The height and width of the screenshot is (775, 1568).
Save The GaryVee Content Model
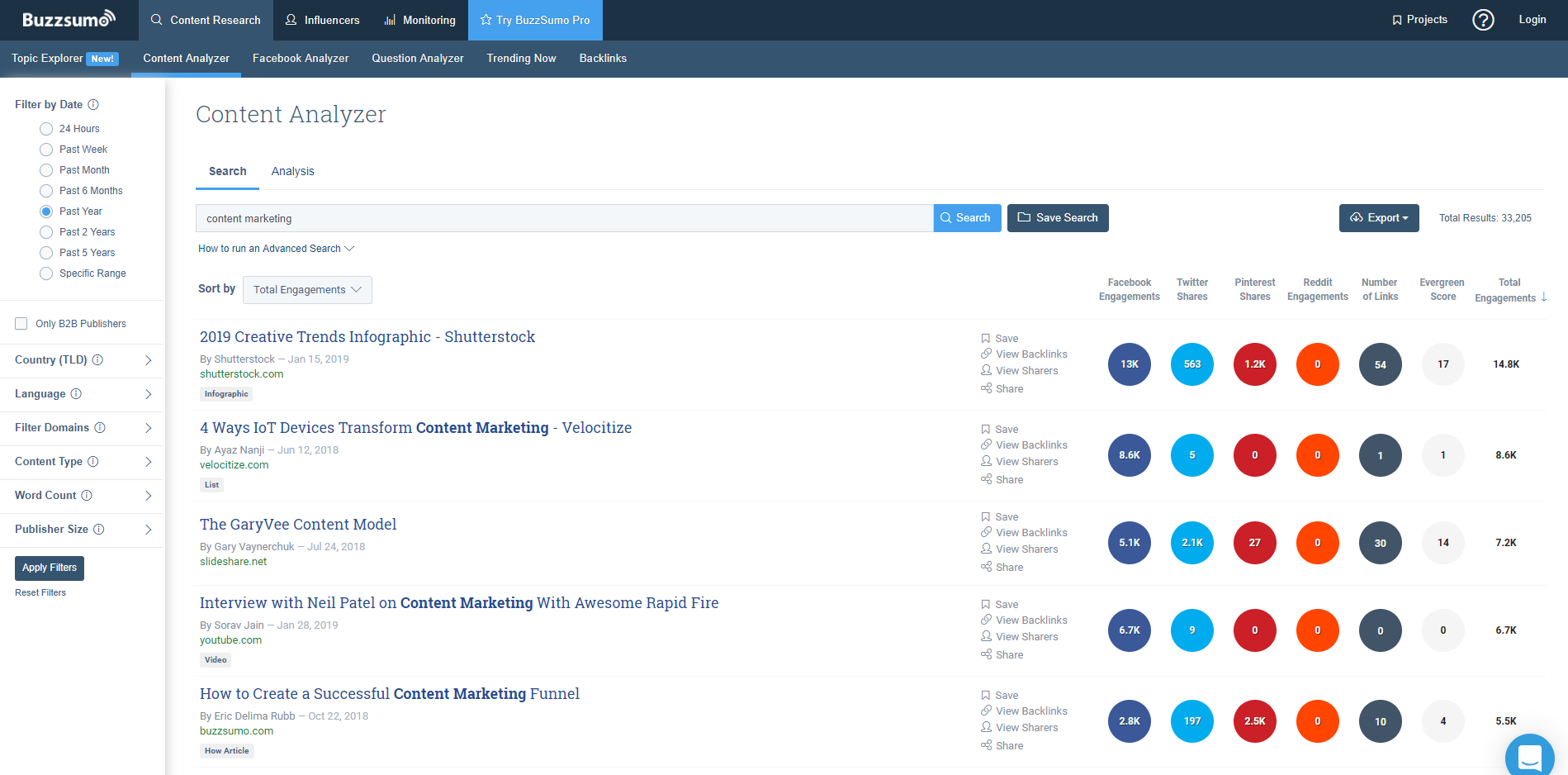[x=1000, y=517]
